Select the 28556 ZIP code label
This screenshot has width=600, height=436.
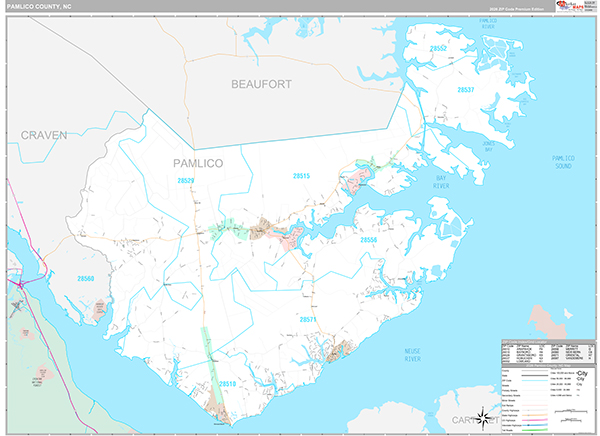coord(368,240)
